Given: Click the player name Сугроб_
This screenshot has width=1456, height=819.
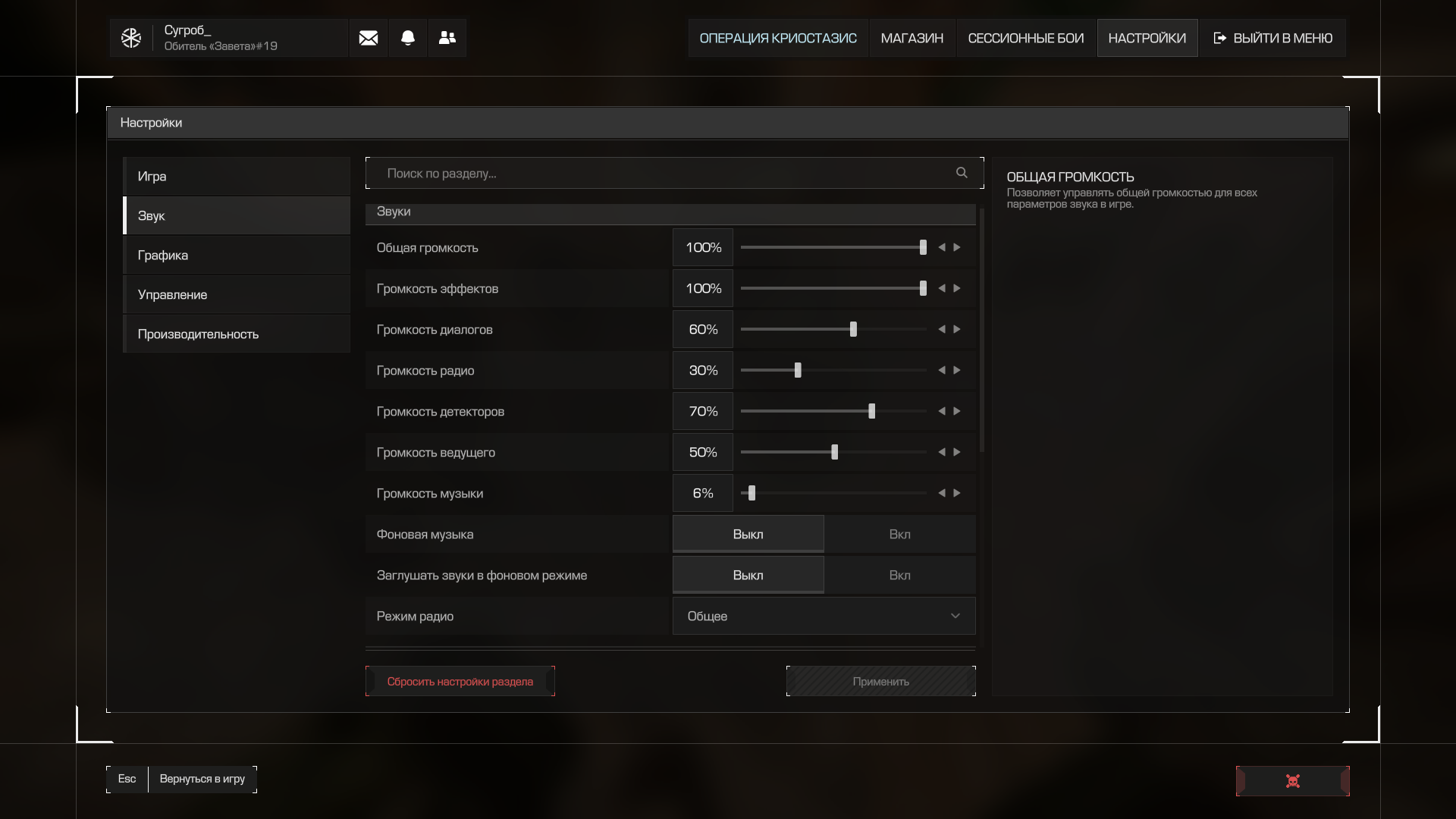Looking at the screenshot, I should pyautogui.click(x=187, y=30).
